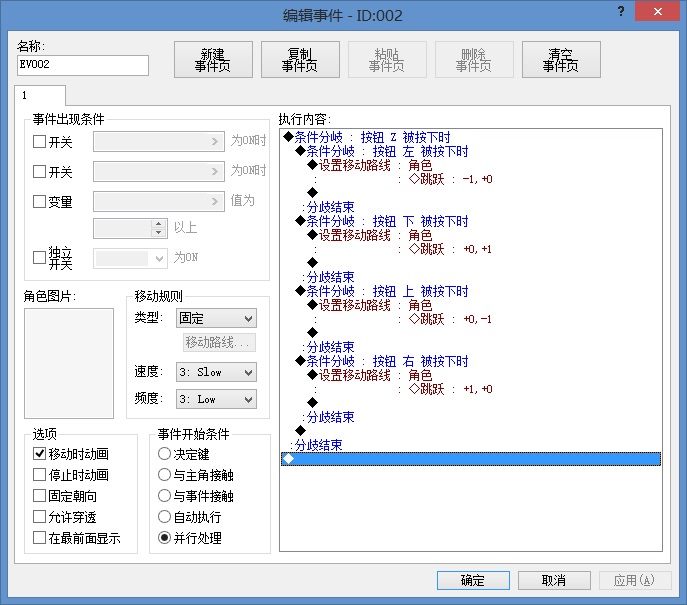Click the help question mark icon
Screen dimensions: 687x605
click(x=621, y=11)
